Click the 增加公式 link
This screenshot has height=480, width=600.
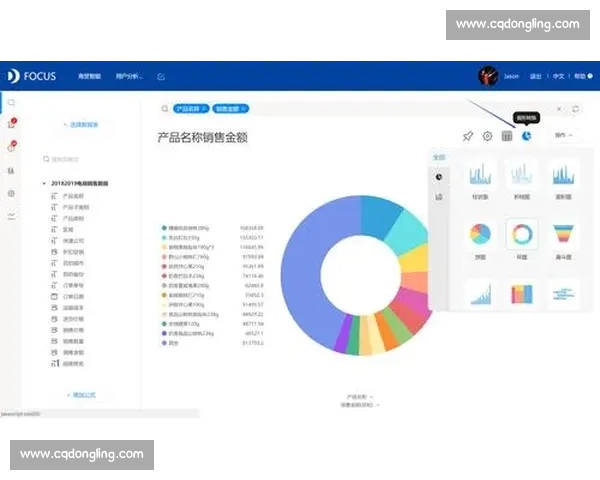tap(82, 395)
